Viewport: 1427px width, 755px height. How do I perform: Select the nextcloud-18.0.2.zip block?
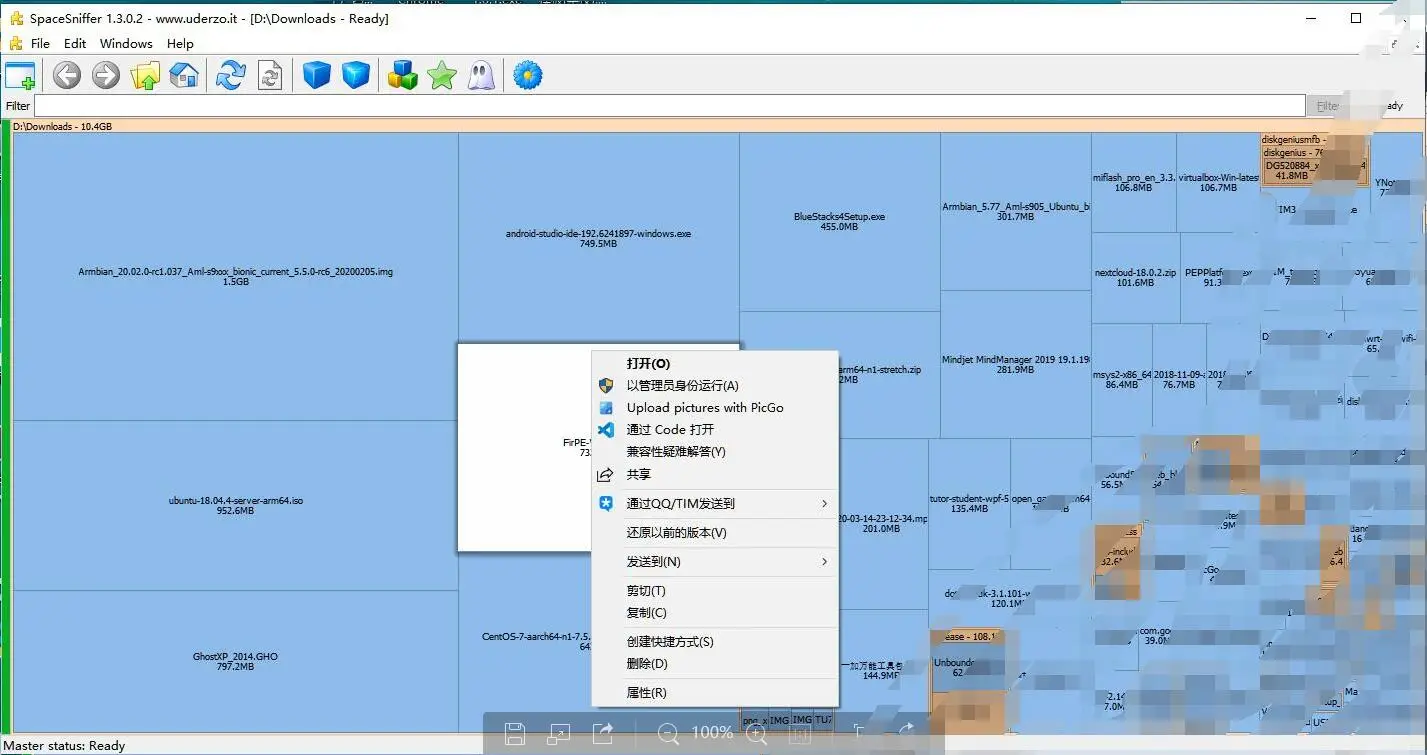(1135, 277)
